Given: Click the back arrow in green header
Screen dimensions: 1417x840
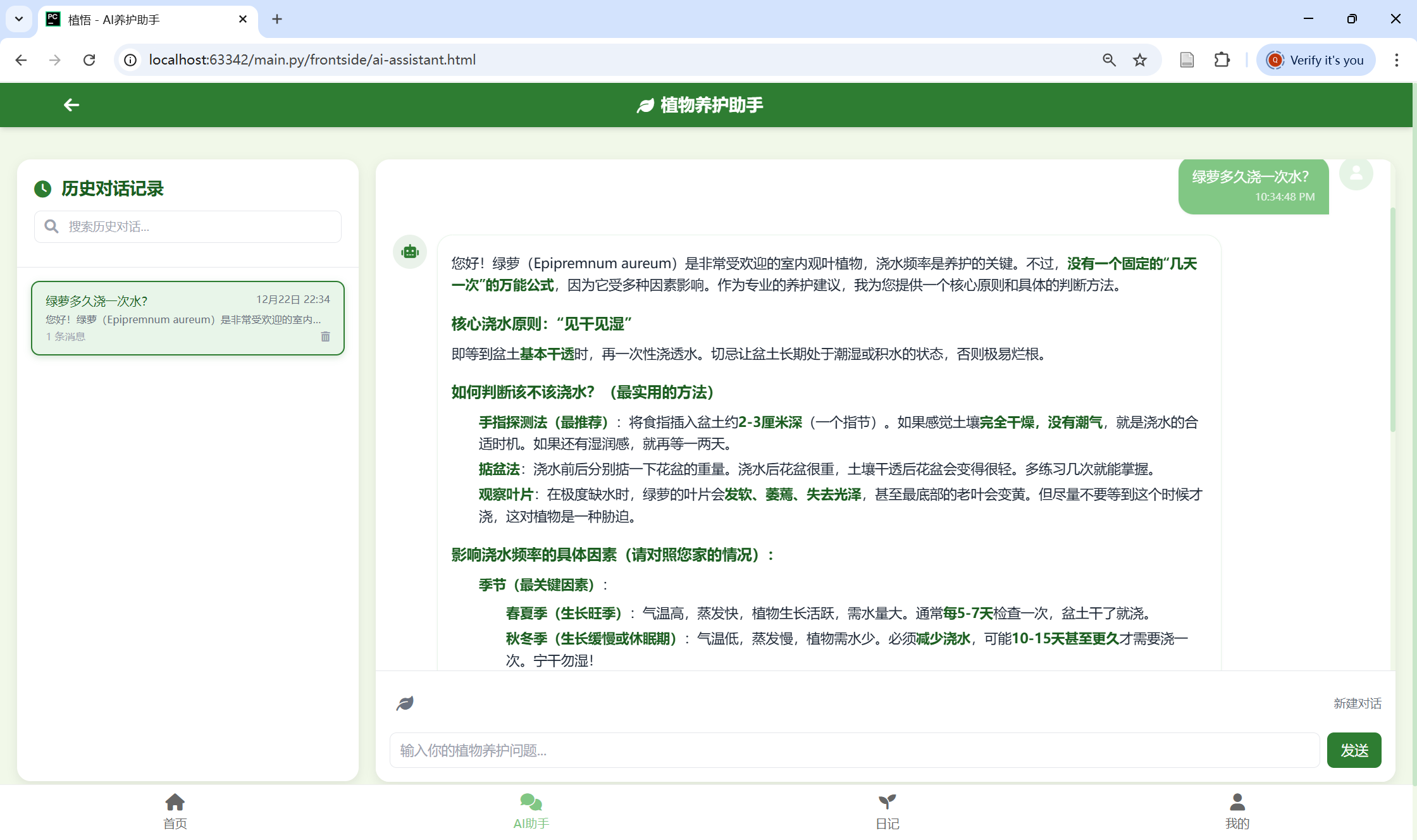Looking at the screenshot, I should click(x=71, y=105).
